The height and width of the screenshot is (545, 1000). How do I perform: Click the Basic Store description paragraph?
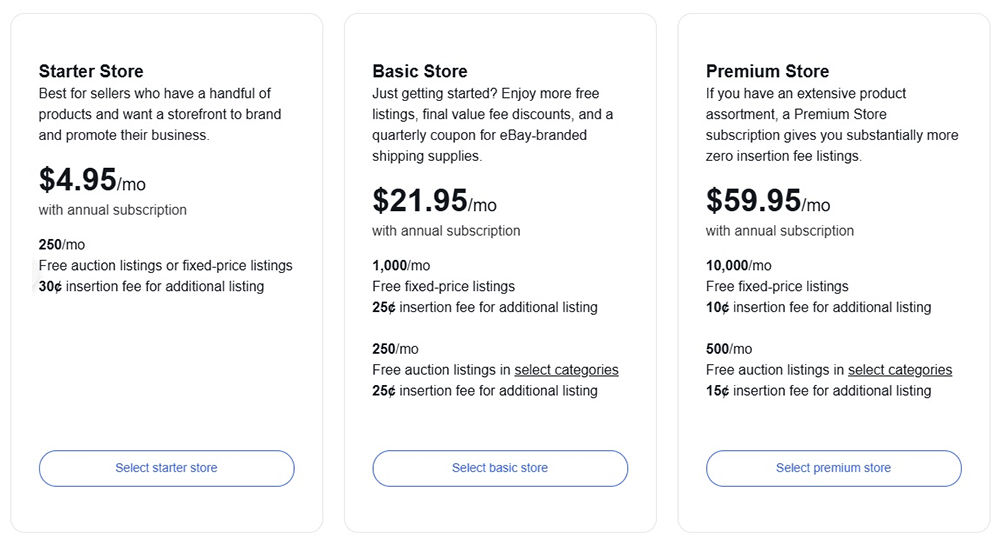(x=493, y=125)
